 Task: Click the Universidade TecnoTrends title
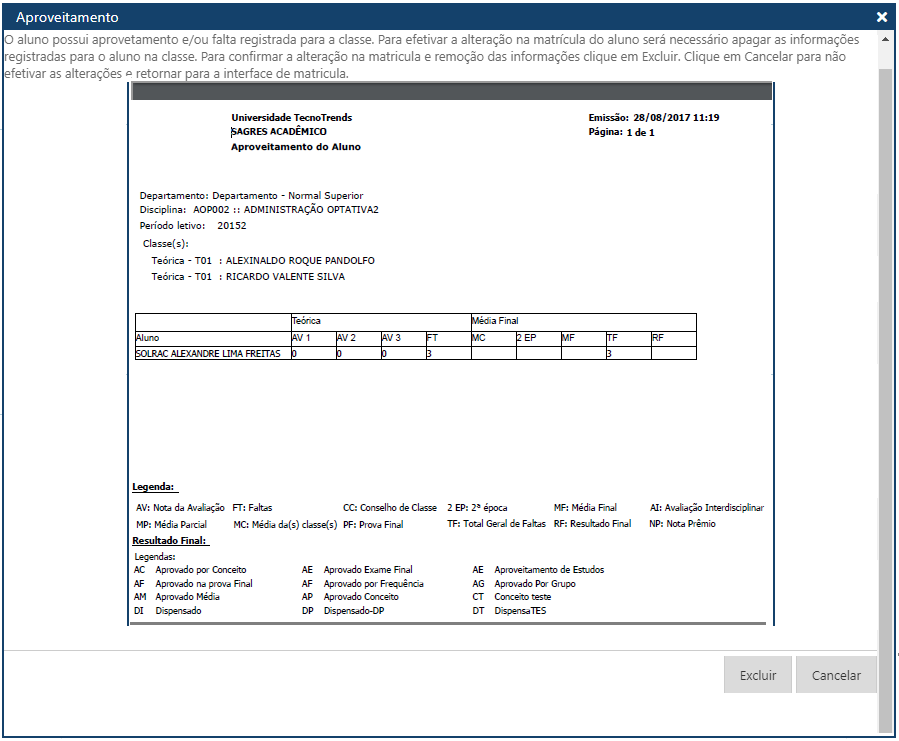pyautogui.click(x=289, y=118)
